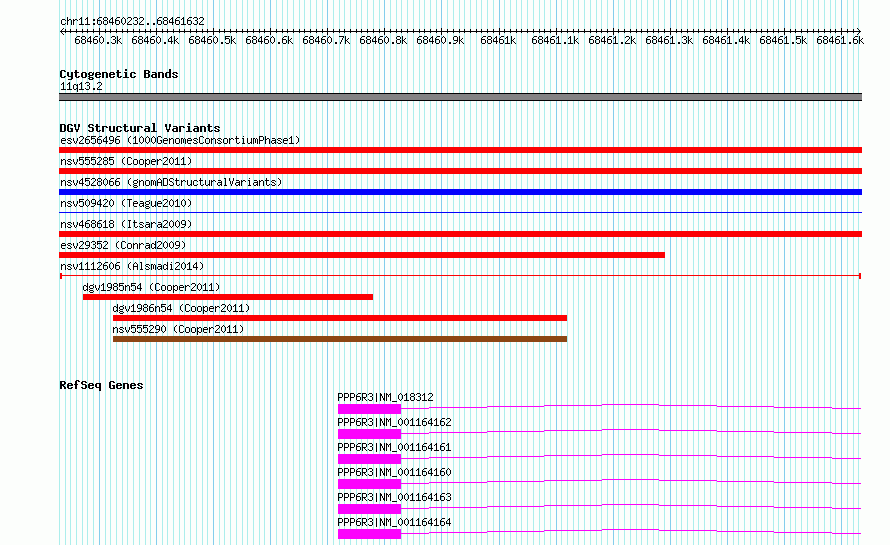Click the brown nsv555290 variant bar

(340, 339)
